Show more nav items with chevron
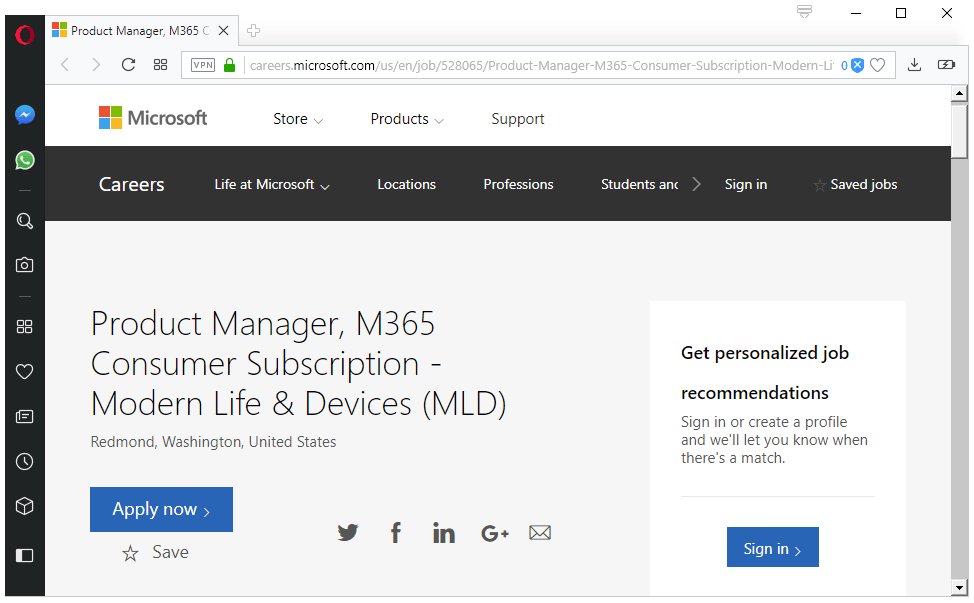This screenshot has height=603, width=974. coord(696,184)
